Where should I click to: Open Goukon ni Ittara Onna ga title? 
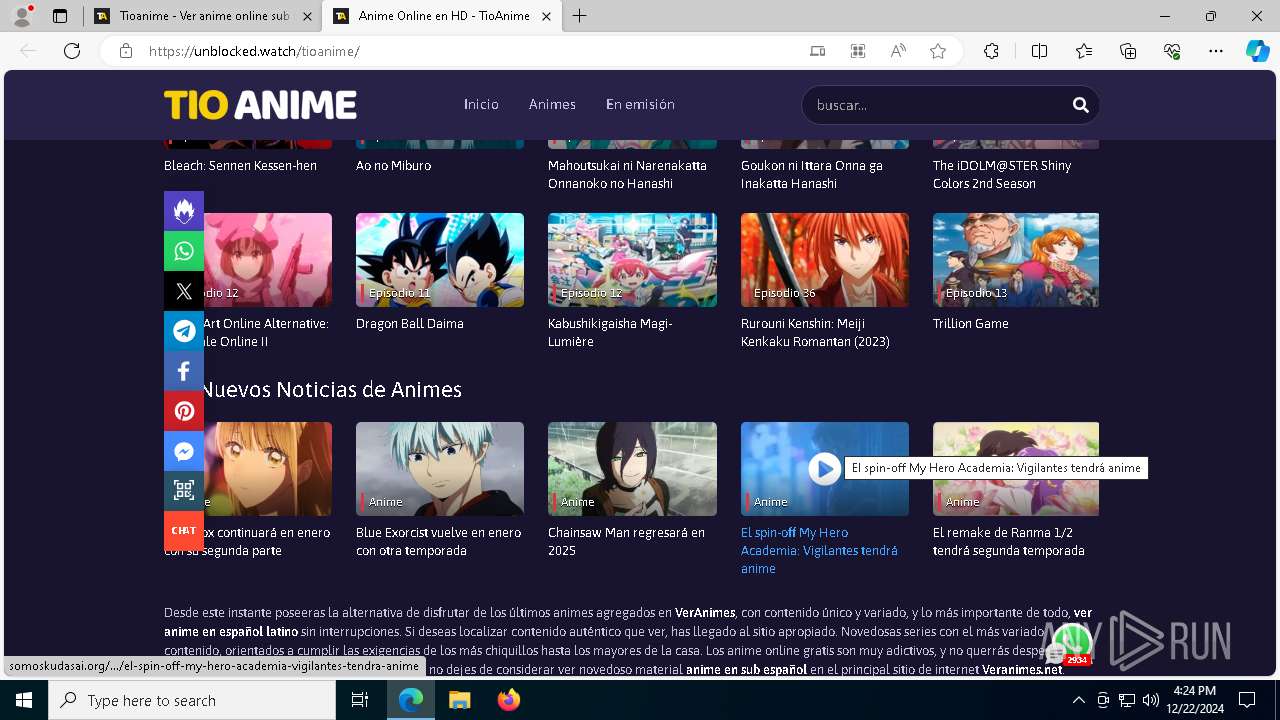812,175
